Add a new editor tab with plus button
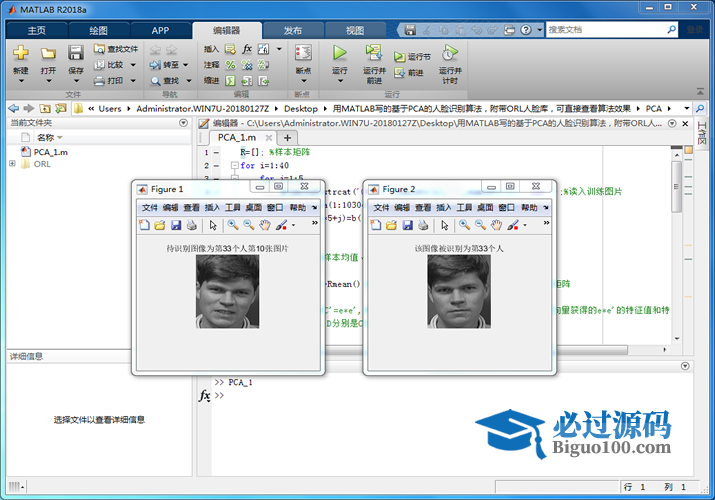The height and width of the screenshot is (500, 715). pos(287,138)
